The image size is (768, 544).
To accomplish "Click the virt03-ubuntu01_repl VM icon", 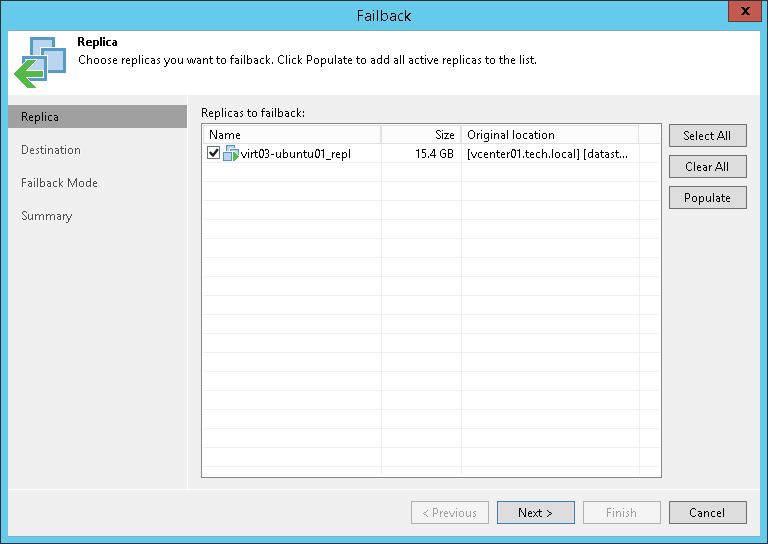I will (231, 153).
